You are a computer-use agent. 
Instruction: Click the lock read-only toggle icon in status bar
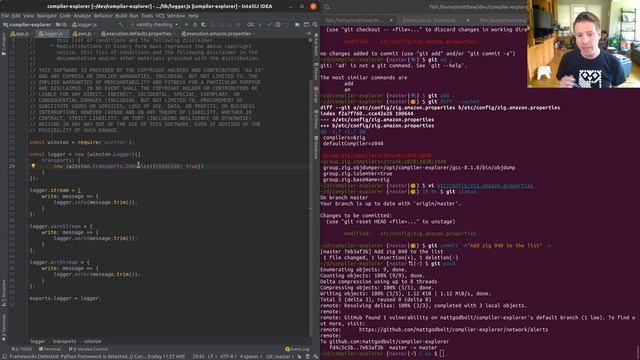pyautogui.click(x=300, y=356)
